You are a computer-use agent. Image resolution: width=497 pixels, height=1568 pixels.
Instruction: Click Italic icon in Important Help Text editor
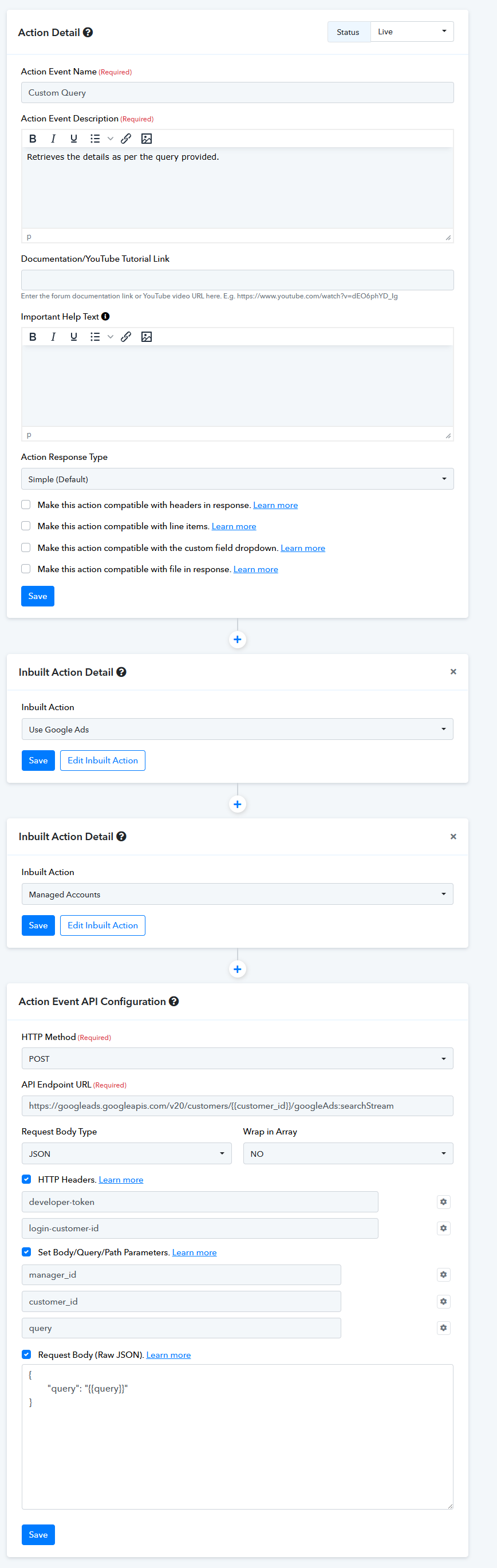(53, 337)
